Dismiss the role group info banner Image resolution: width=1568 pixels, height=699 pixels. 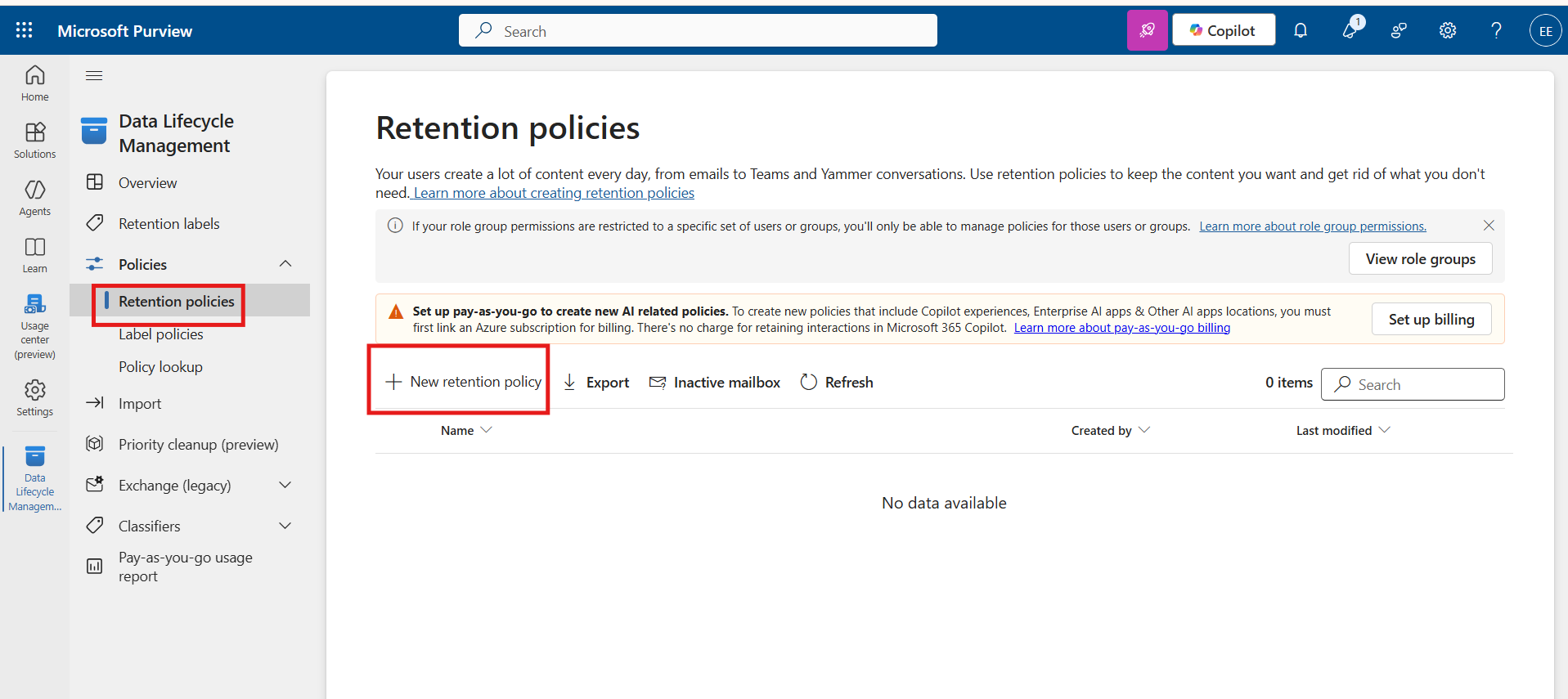click(1489, 226)
